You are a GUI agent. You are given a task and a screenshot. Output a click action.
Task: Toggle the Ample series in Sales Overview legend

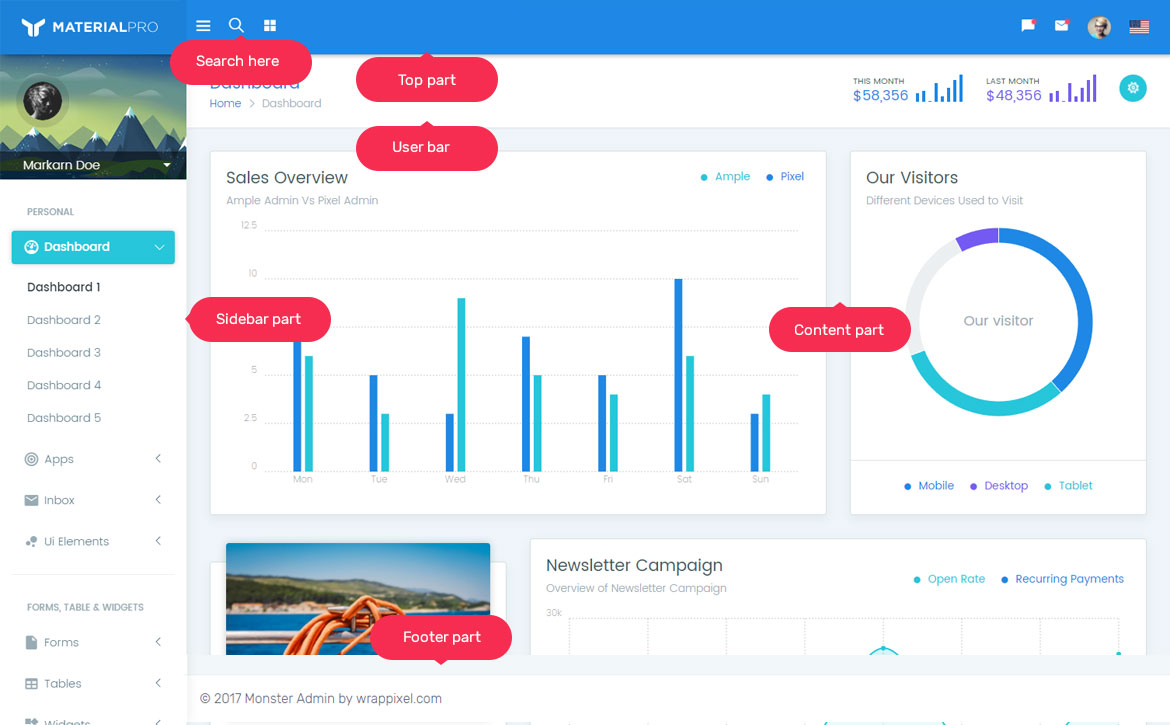pos(725,177)
